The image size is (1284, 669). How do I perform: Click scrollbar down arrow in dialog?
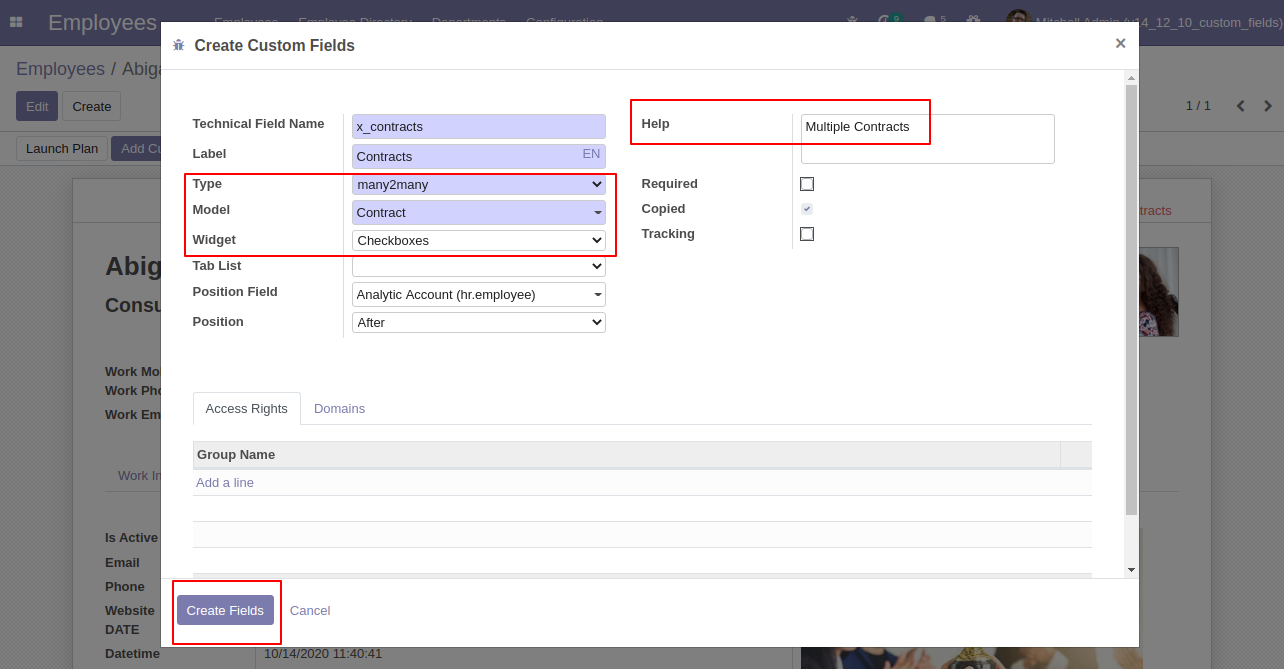(1131, 569)
